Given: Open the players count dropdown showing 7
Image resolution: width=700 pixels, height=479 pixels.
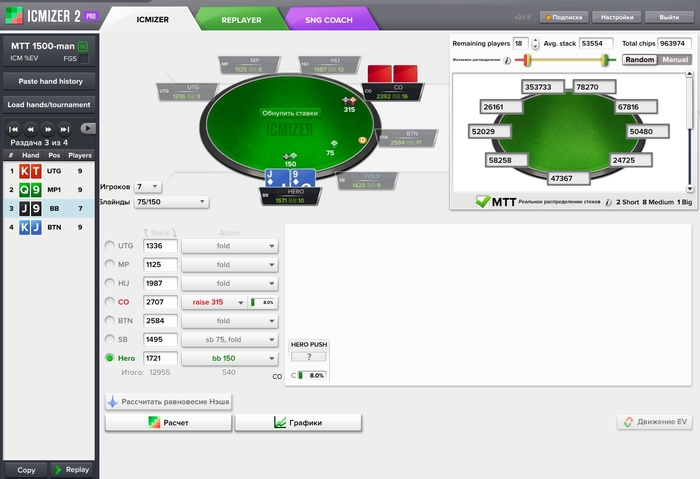Looking at the screenshot, I should click(x=148, y=187).
